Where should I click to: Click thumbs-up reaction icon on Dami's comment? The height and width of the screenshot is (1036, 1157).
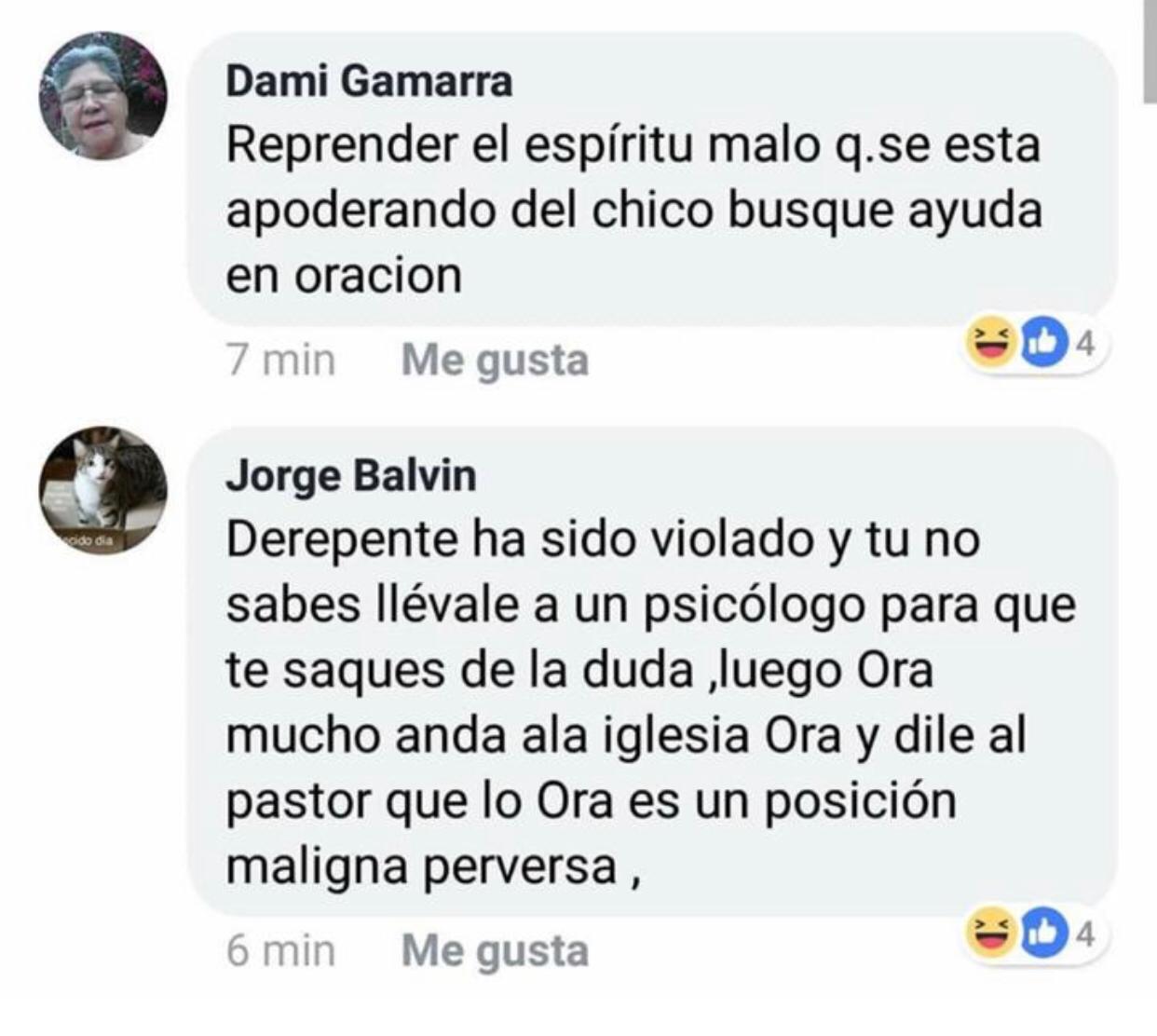click(x=1041, y=344)
